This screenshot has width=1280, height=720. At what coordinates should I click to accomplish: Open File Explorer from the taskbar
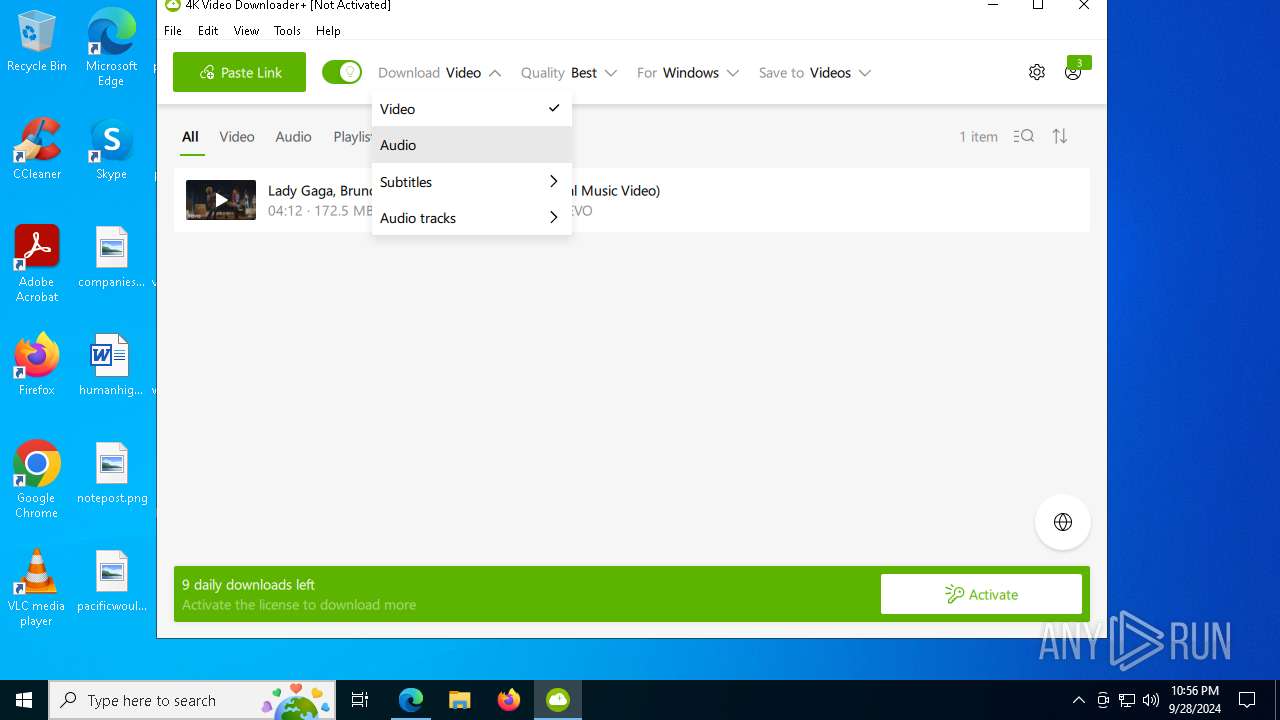tap(459, 700)
